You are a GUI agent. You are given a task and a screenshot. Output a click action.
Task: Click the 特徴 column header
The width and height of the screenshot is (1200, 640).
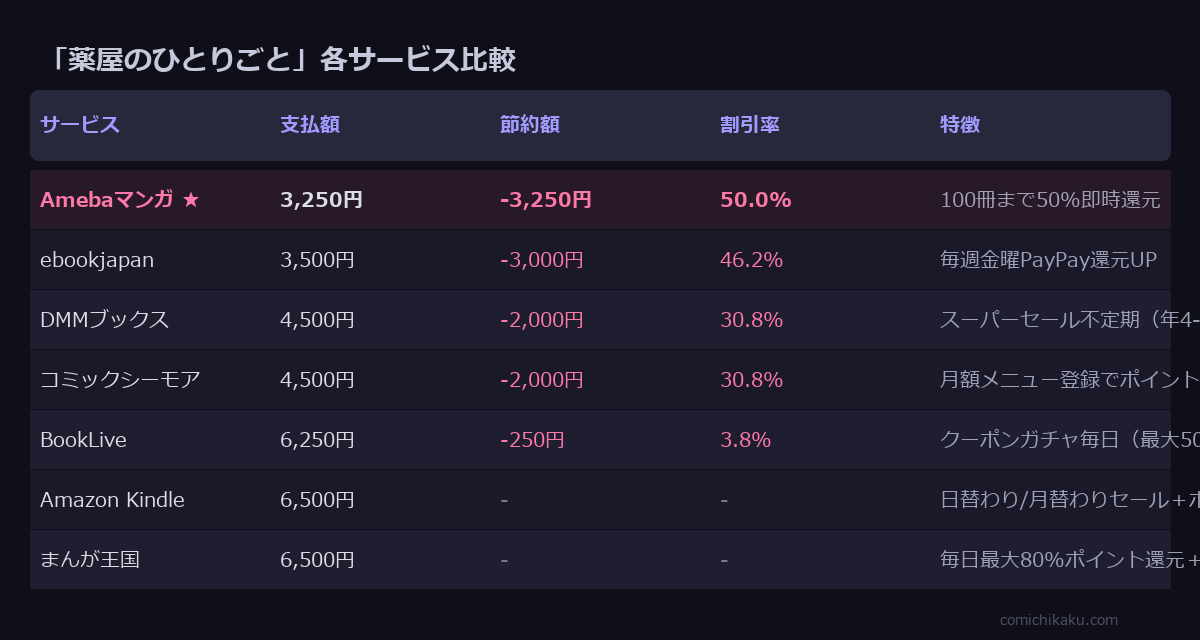point(960,125)
